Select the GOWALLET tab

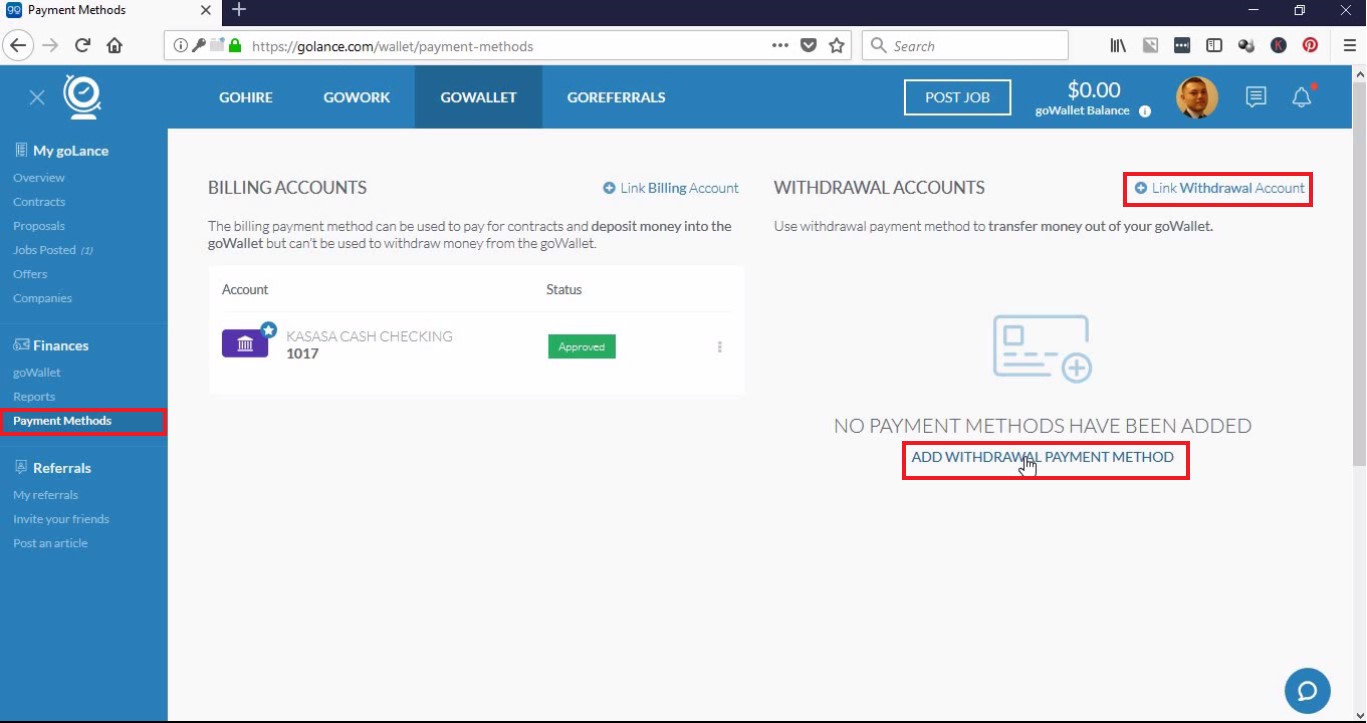coord(479,97)
